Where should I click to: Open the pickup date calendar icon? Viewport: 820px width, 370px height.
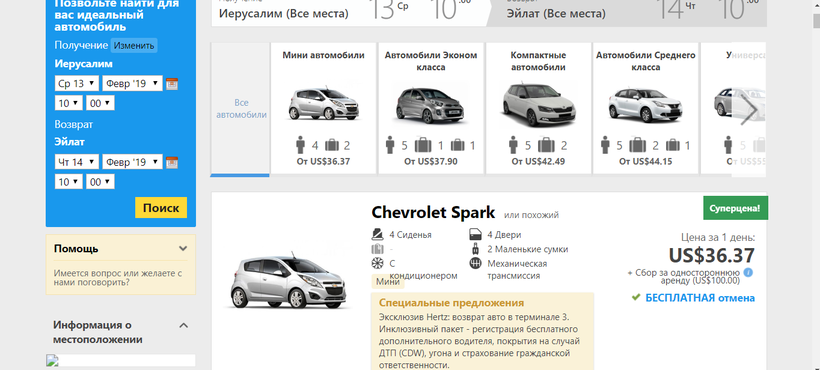point(172,84)
